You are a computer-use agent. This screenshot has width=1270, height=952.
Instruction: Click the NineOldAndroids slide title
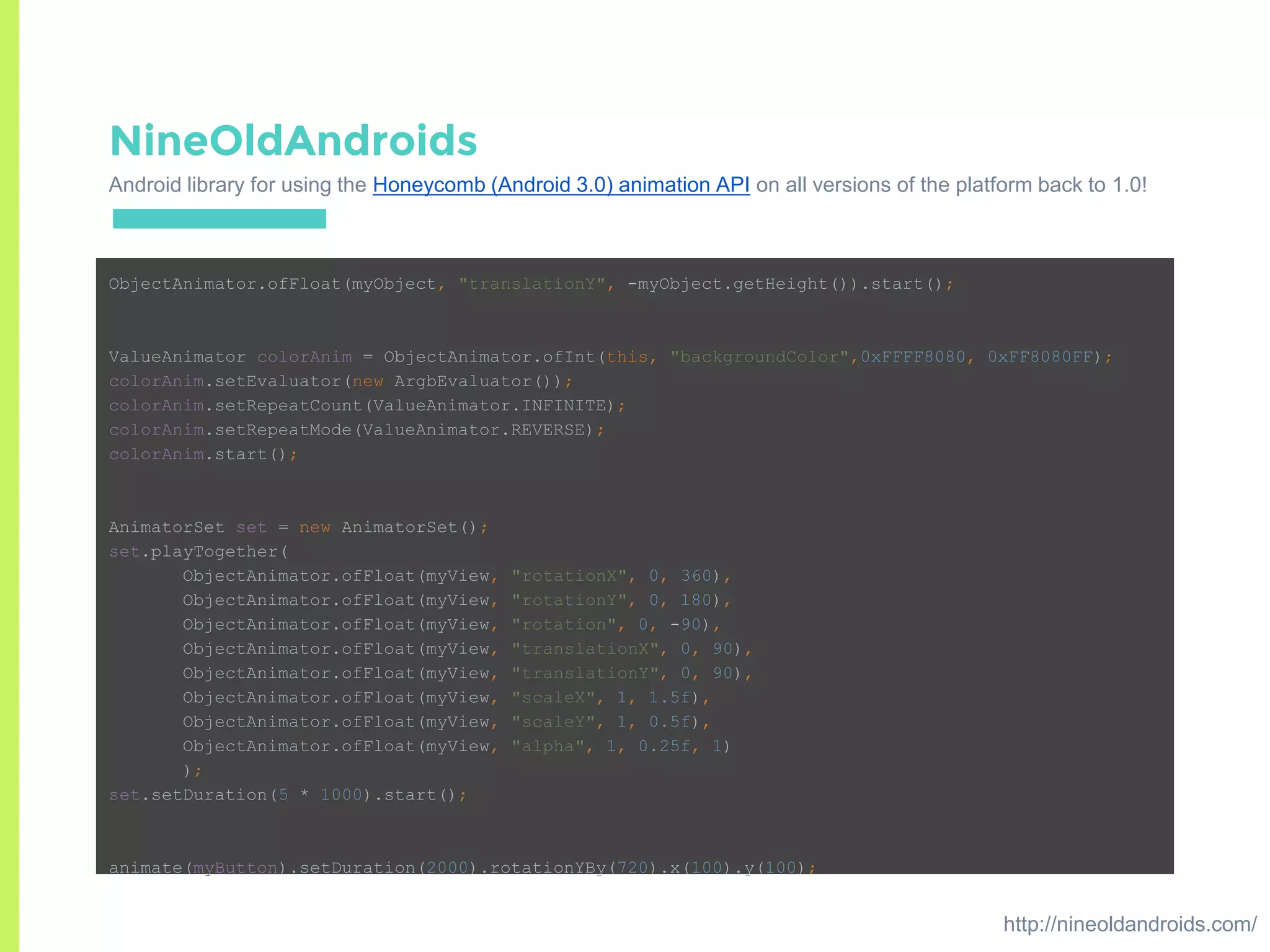293,141
